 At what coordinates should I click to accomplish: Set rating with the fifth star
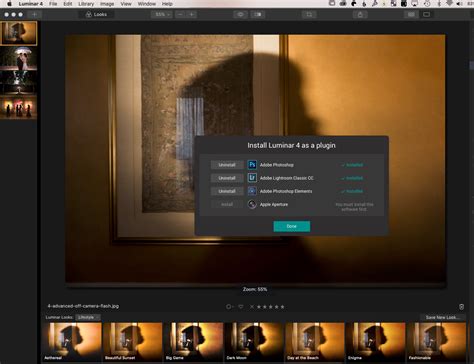click(x=282, y=307)
